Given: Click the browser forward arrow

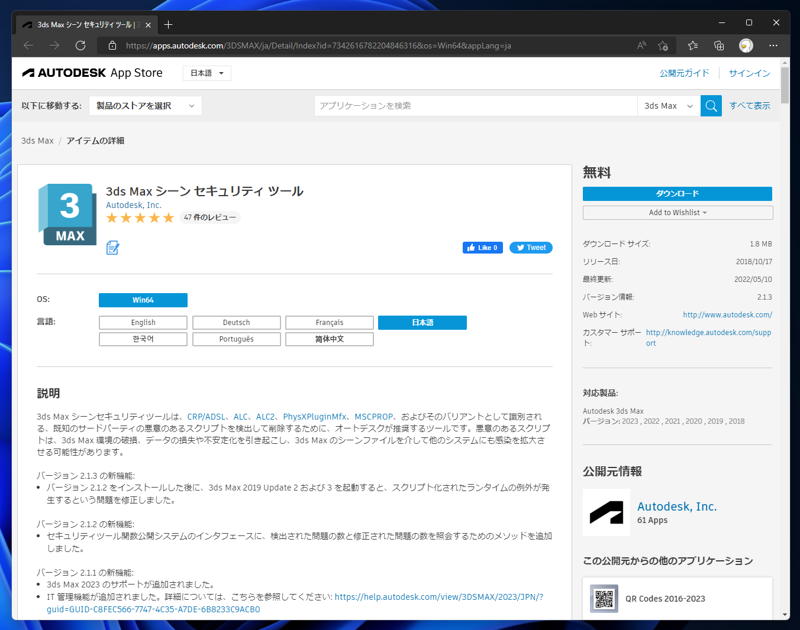Looking at the screenshot, I should coord(55,45).
